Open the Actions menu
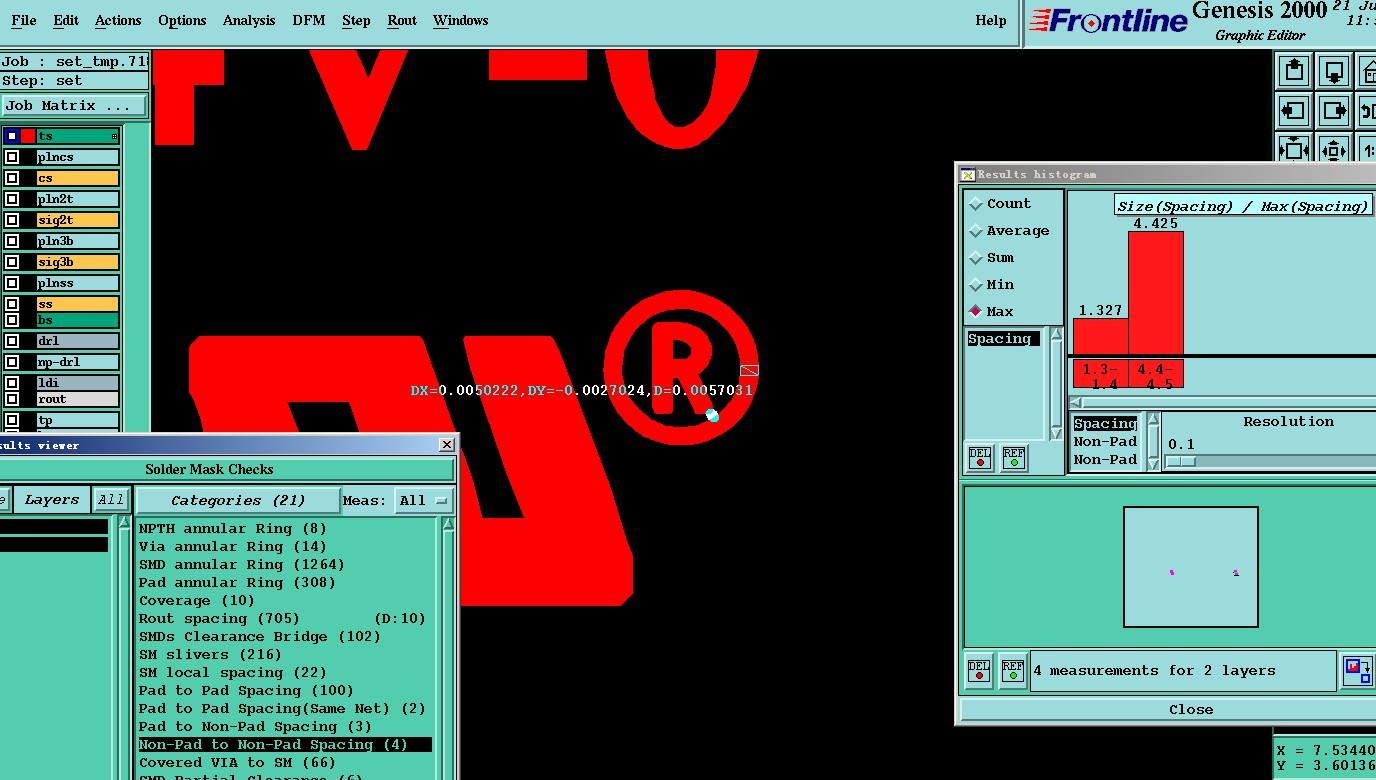Image resolution: width=1376 pixels, height=780 pixels. [118, 20]
